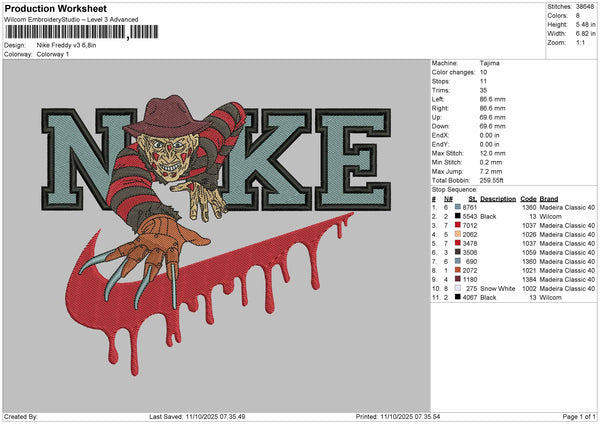Click thread code '1021' in stop 8
The width and height of the screenshot is (600, 424).
click(x=529, y=270)
